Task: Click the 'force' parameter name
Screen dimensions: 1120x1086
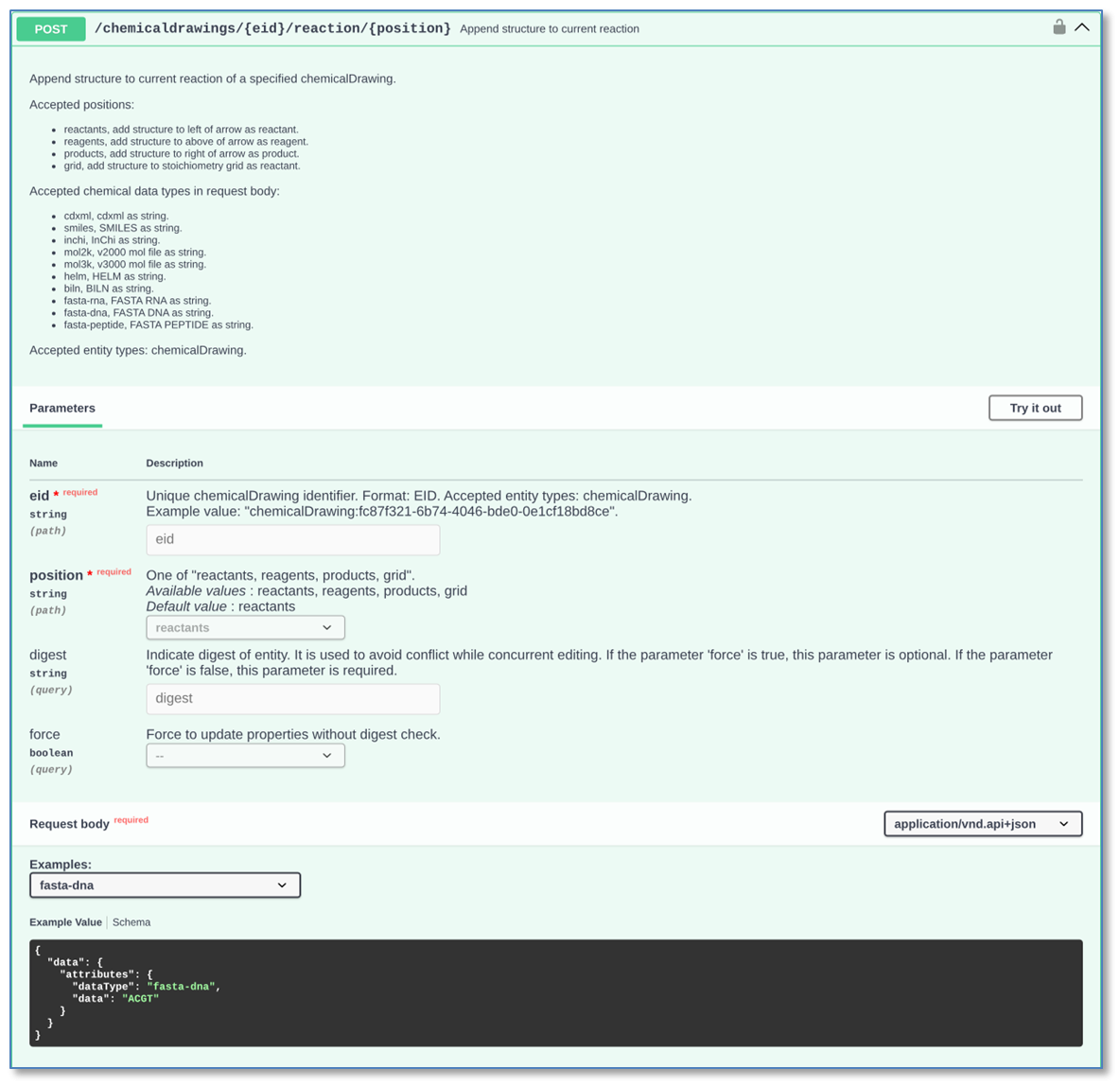Action: tap(44, 734)
